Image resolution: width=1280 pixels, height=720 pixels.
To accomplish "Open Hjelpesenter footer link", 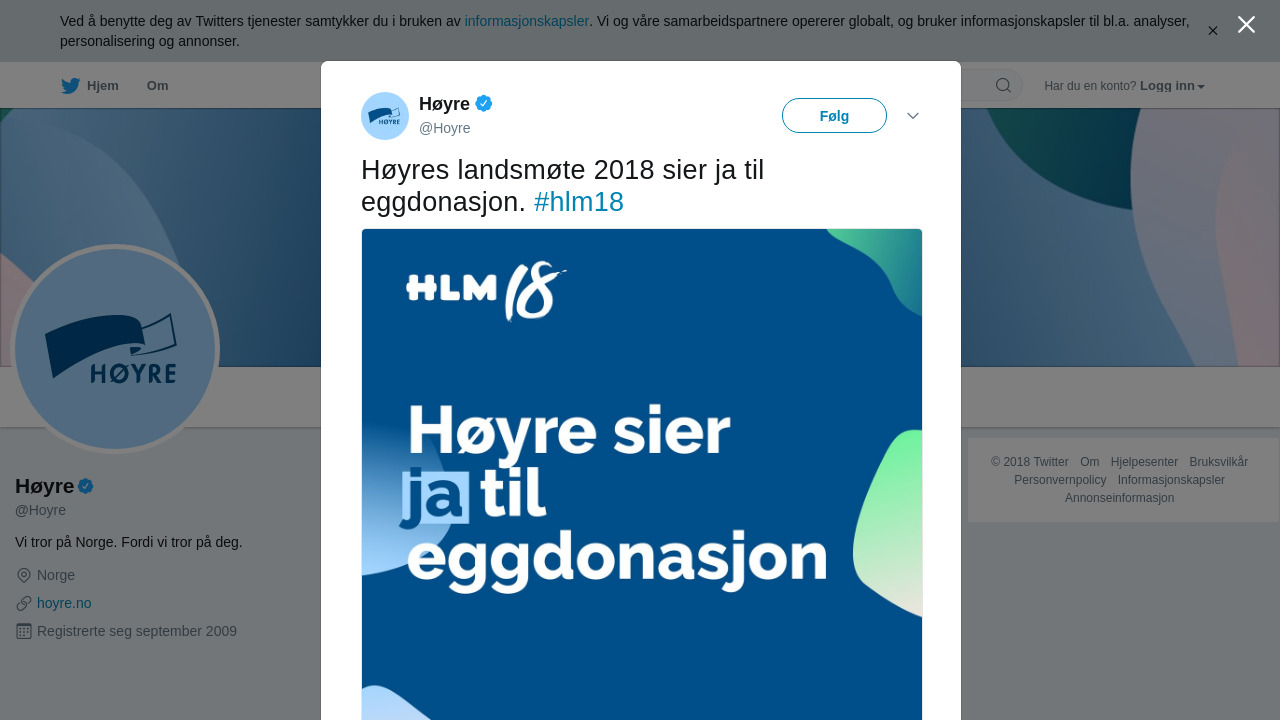I will point(1144,462).
